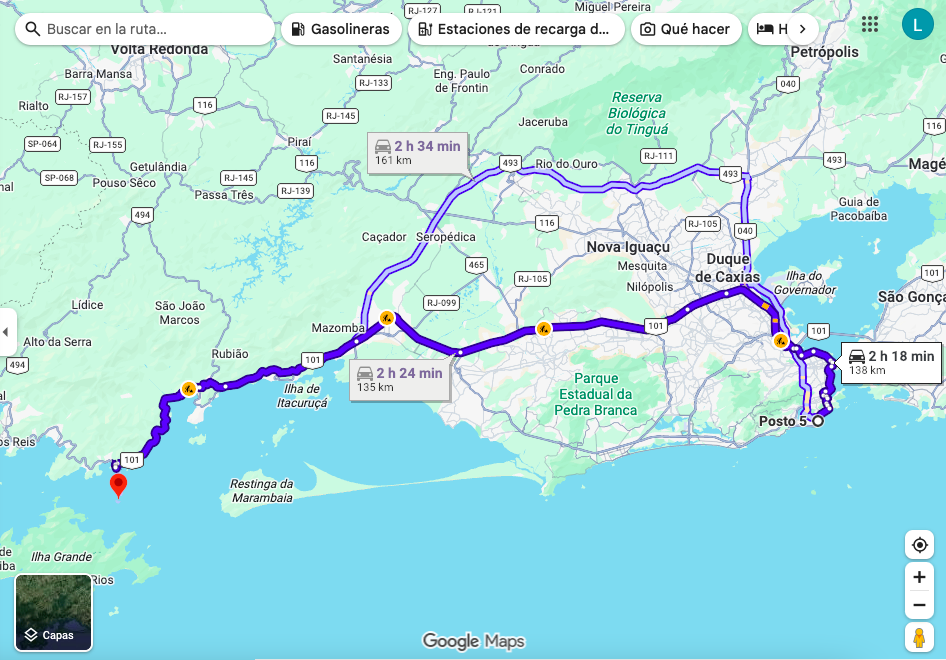Click the Mazomba town label
The width and height of the screenshot is (946, 660).
click(x=338, y=328)
